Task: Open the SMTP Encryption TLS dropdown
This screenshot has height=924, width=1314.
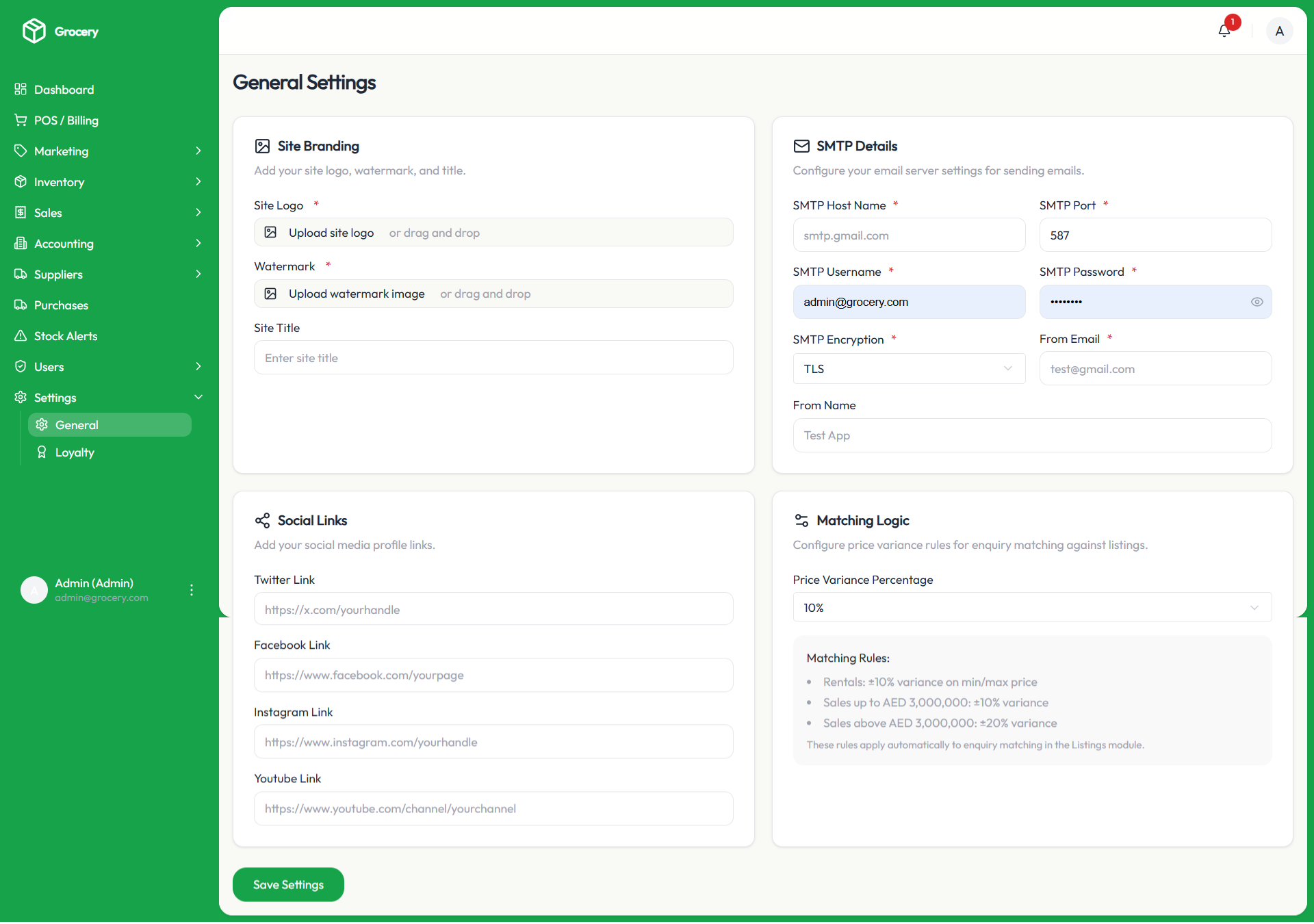Action: pos(908,368)
